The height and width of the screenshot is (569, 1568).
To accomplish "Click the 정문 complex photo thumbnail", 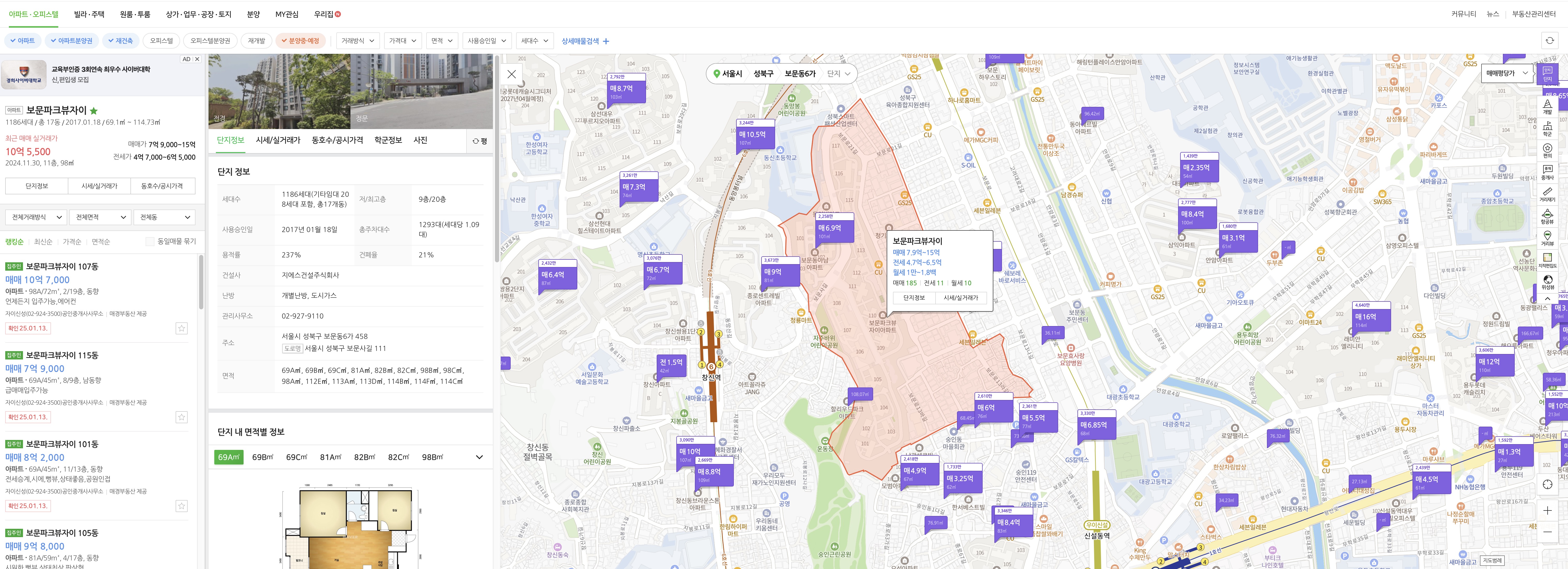I will pyautogui.click(x=421, y=91).
